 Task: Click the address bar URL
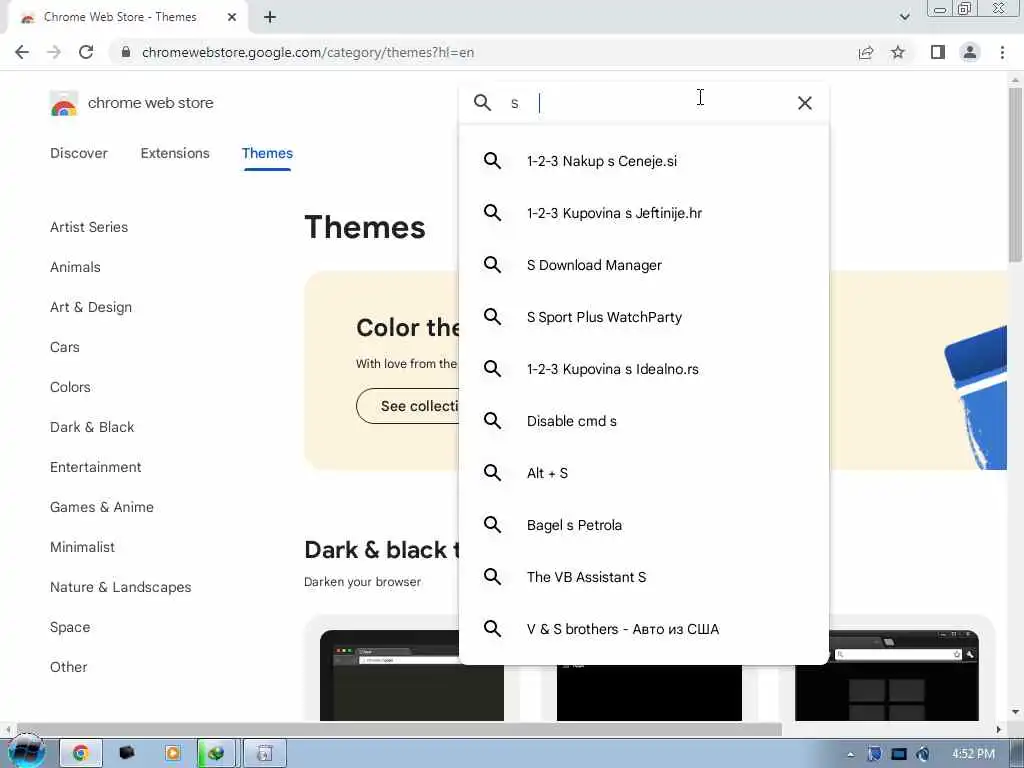(x=308, y=52)
